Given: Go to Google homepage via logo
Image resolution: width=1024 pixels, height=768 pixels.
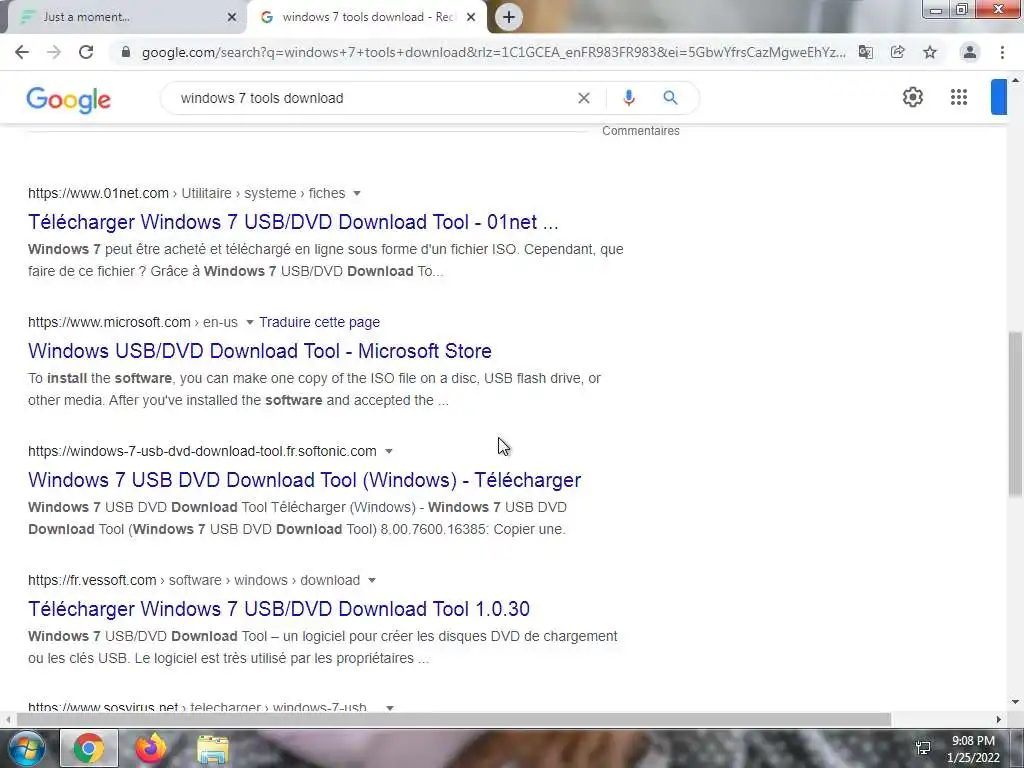Looking at the screenshot, I should 69,99.
